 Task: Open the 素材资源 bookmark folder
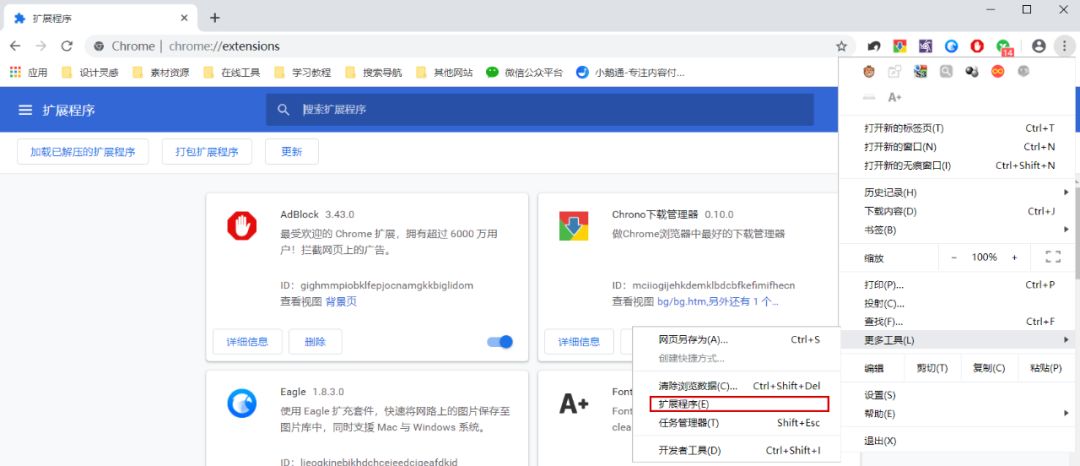(160, 72)
